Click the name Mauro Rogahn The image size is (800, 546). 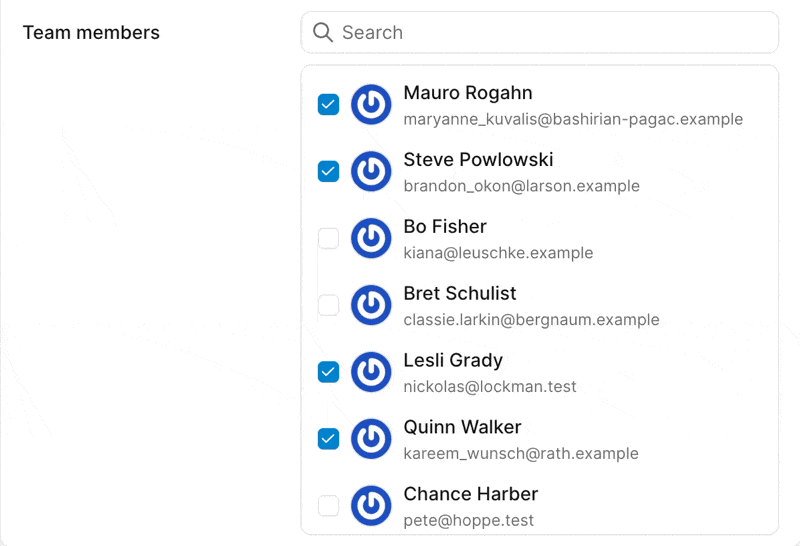[468, 93]
